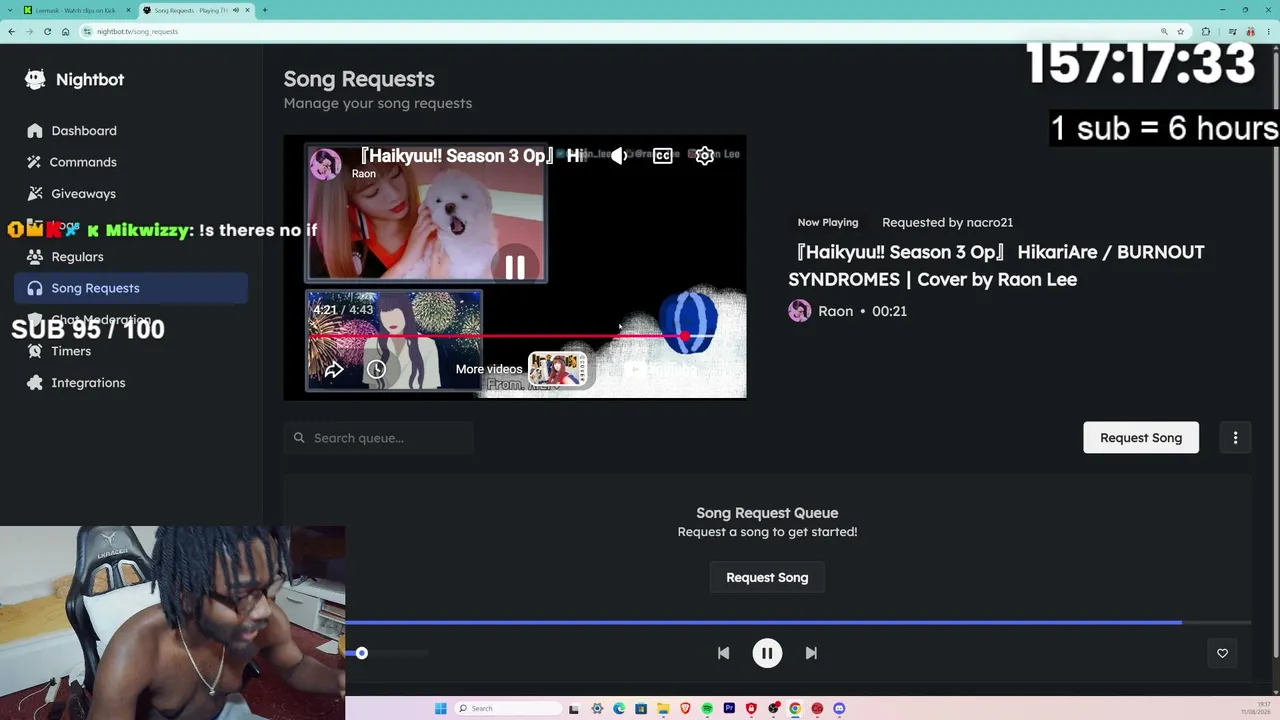Click the Watch later clock icon
Image resolution: width=1280 pixels, height=720 pixels.
click(376, 370)
